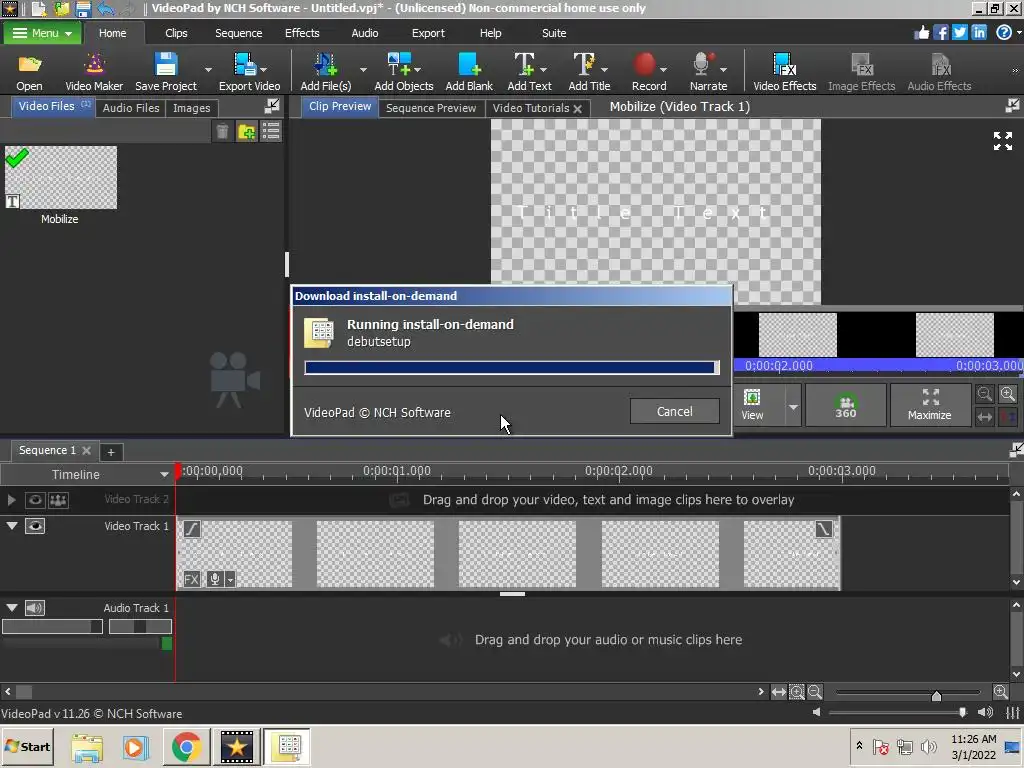Screen dimensions: 1024x768
Task: Open Narrate dropdown arrow
Action: 723,69
